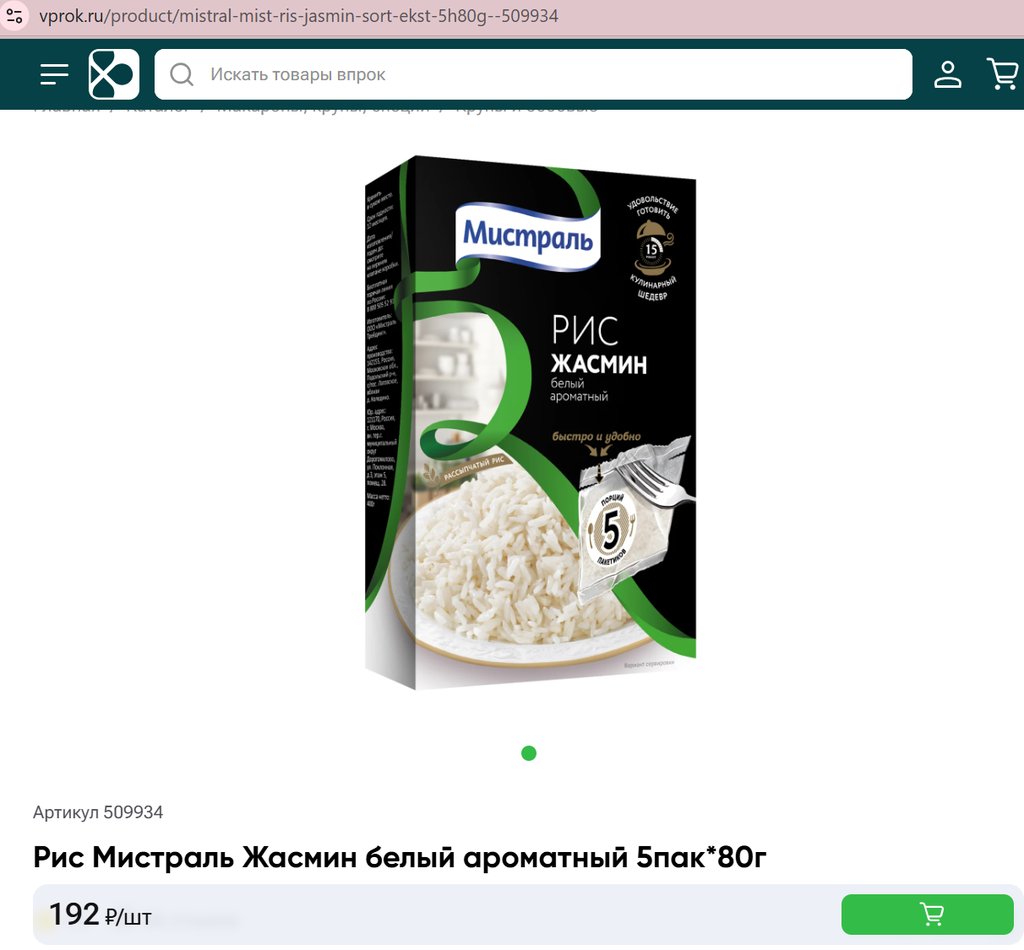Click the cart icon on the green button
Image resolution: width=1024 pixels, height=950 pixels.
[x=931, y=914]
